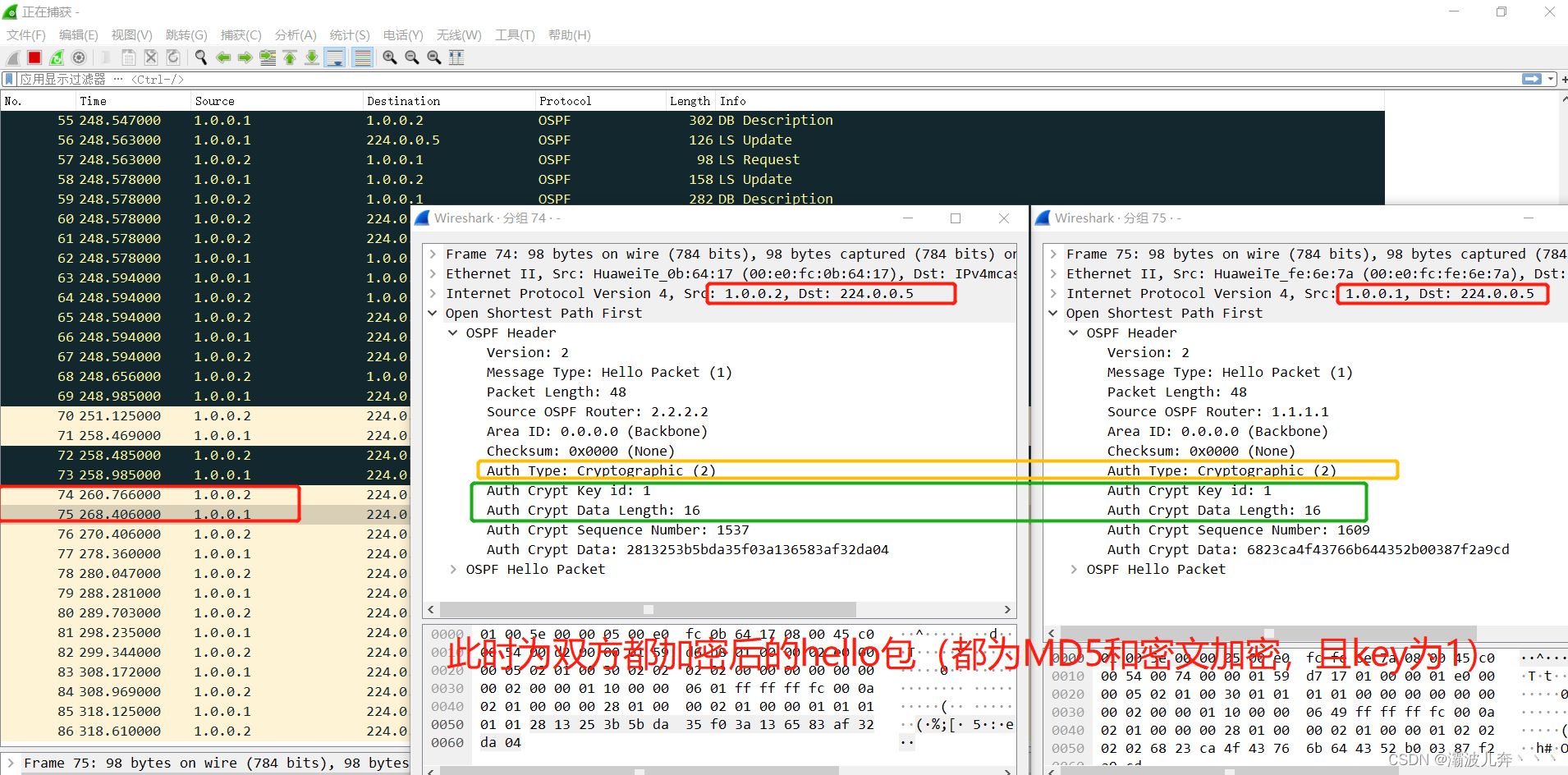1568x775 pixels.
Task: Select packet number 76 in list
Action: (x=164, y=534)
